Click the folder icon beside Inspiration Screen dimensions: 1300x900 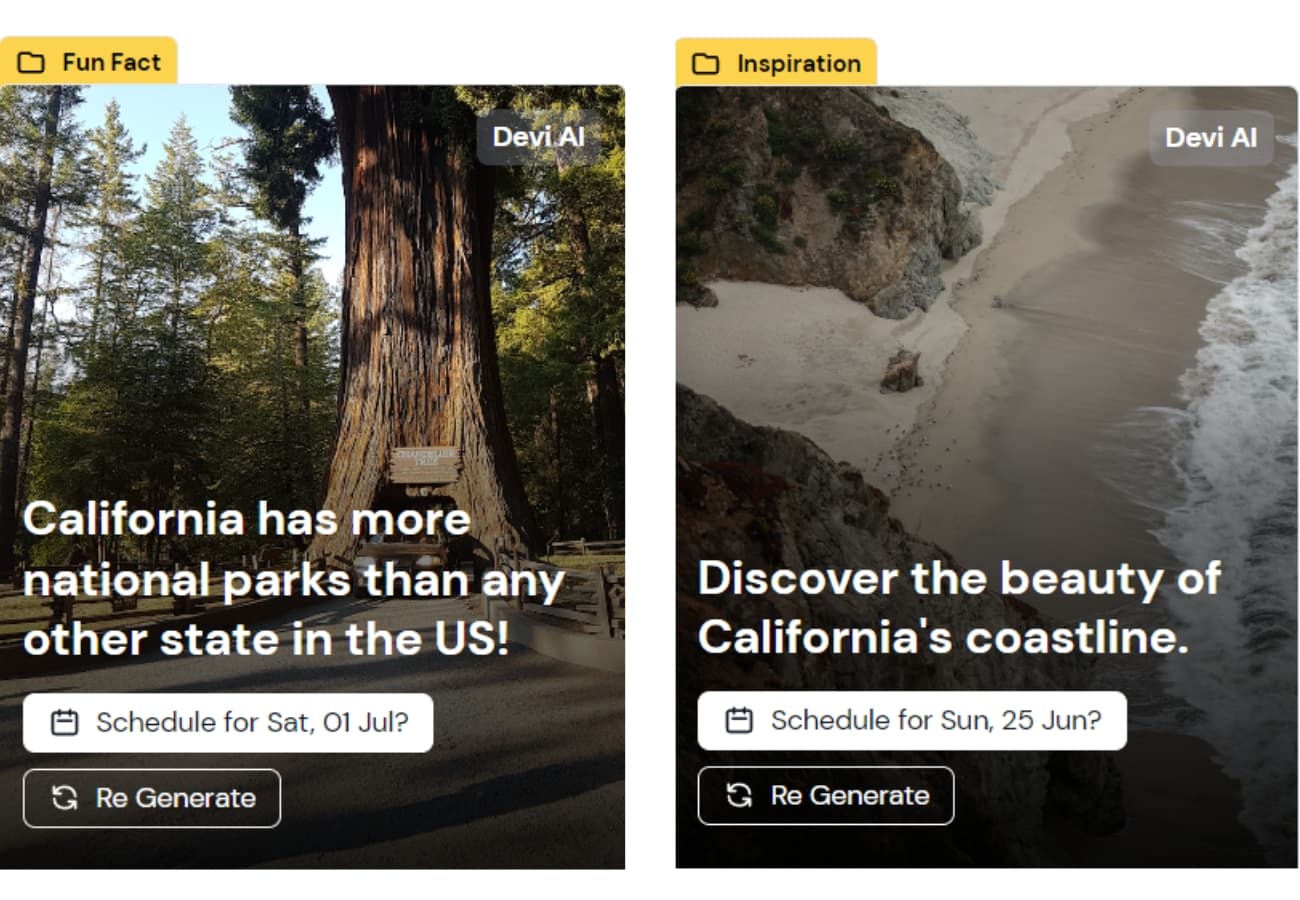706,64
